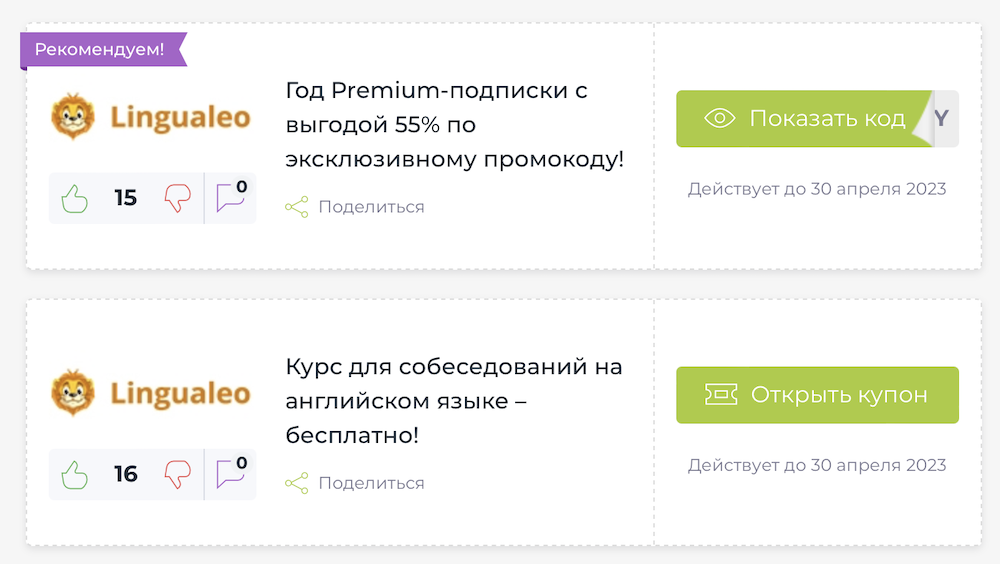Like the Premium subscription promo code offer
Viewport: 1000px width, 564px height.
(76, 198)
